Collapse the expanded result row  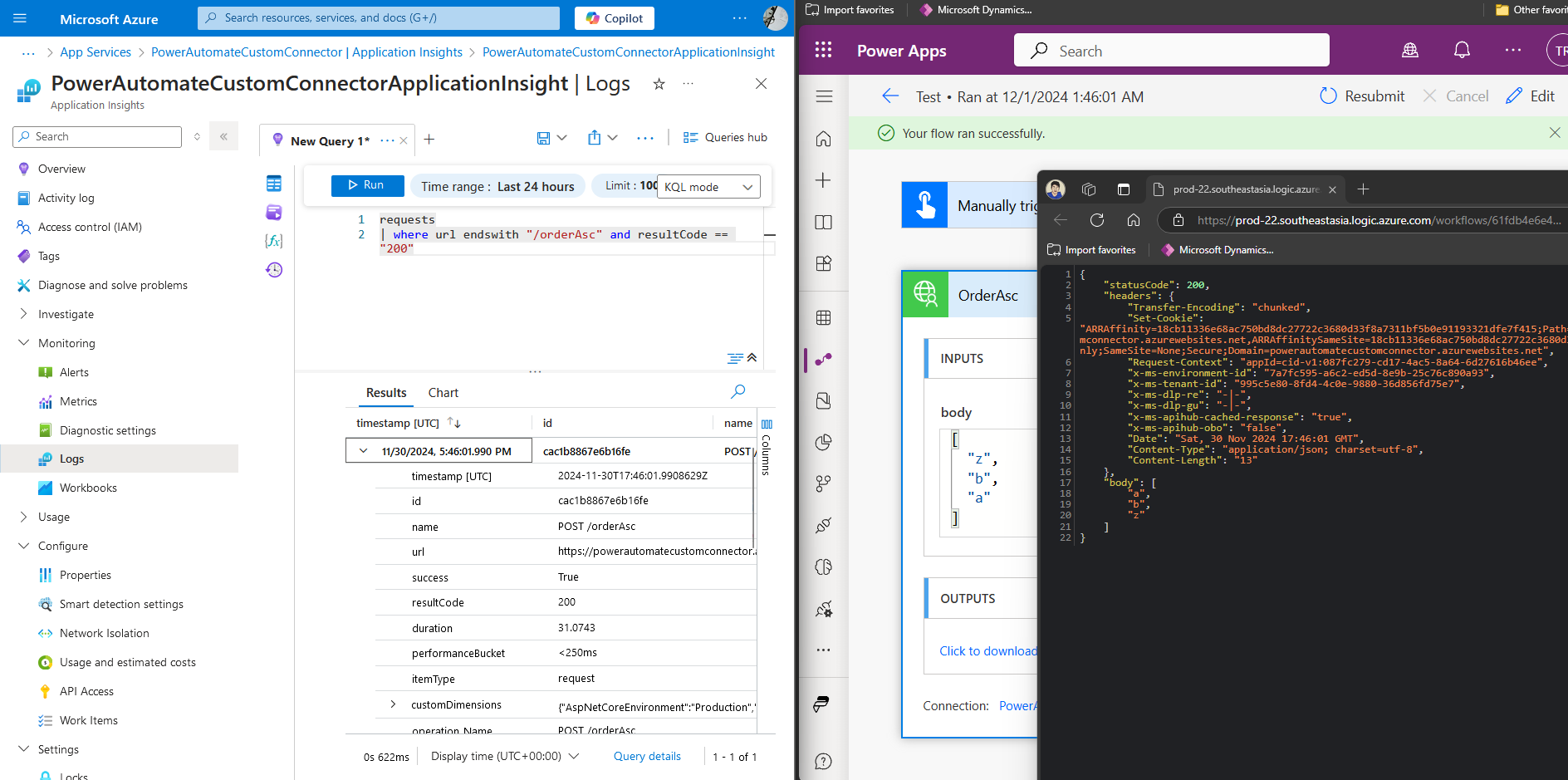[x=363, y=451]
